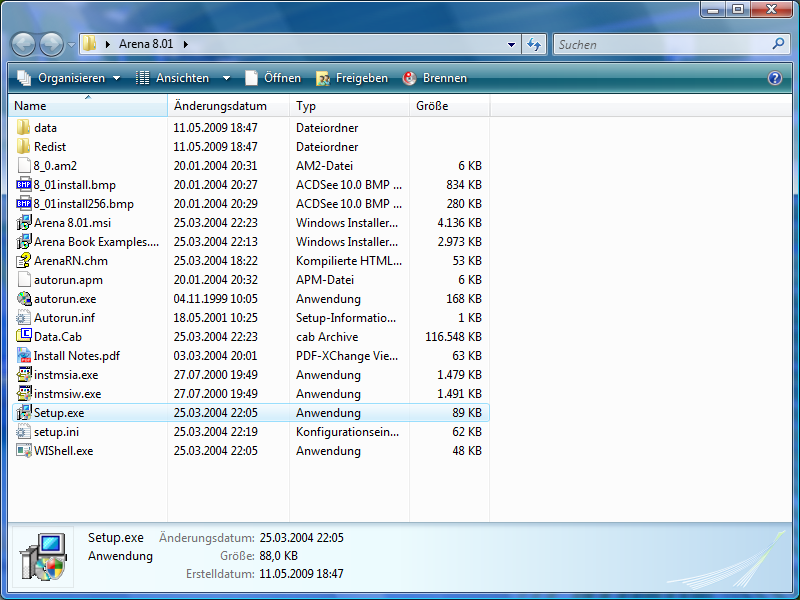The width and height of the screenshot is (800, 600).
Task: Go forward with the Forward arrow
Action: point(52,44)
